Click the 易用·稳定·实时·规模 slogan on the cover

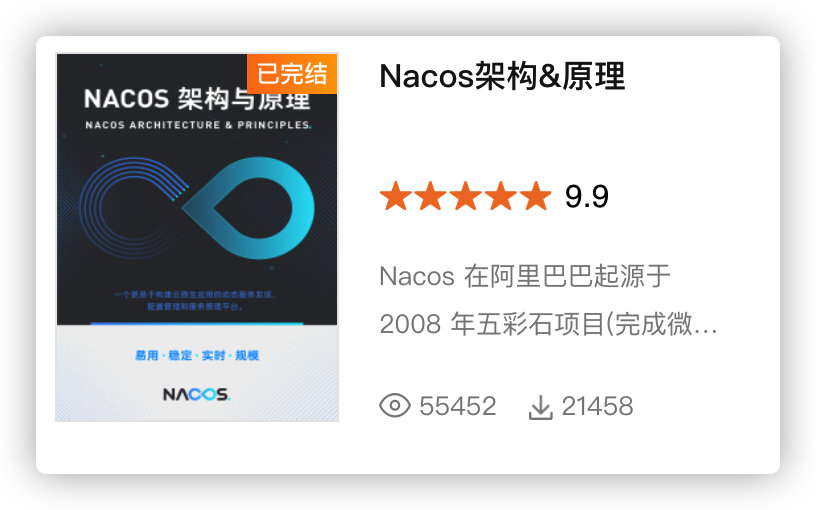[x=197, y=355]
